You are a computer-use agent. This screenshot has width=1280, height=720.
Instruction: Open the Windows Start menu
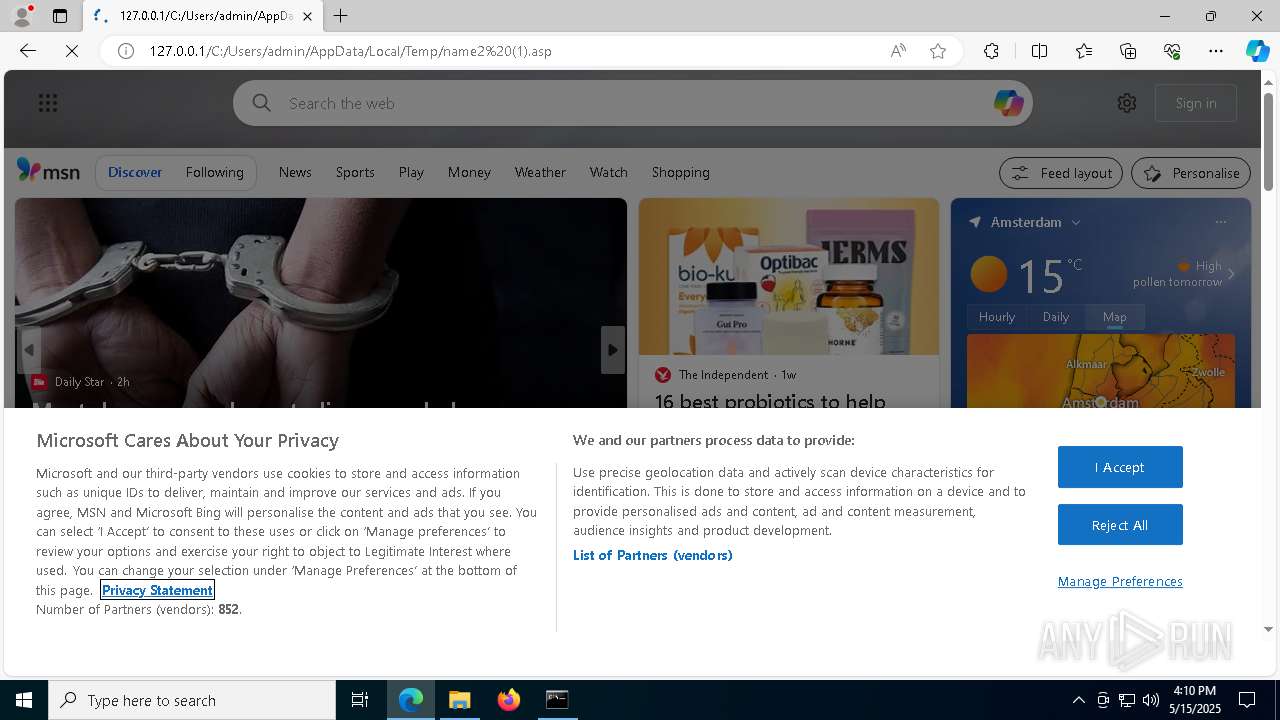[24, 700]
